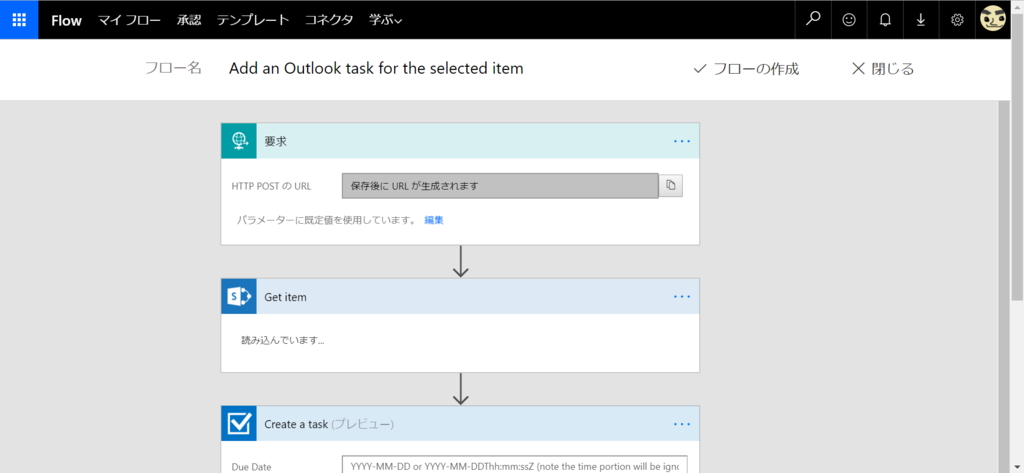This screenshot has height=473, width=1024.
Task: Open the notifications bell icon
Action: pyautogui.click(x=885, y=20)
